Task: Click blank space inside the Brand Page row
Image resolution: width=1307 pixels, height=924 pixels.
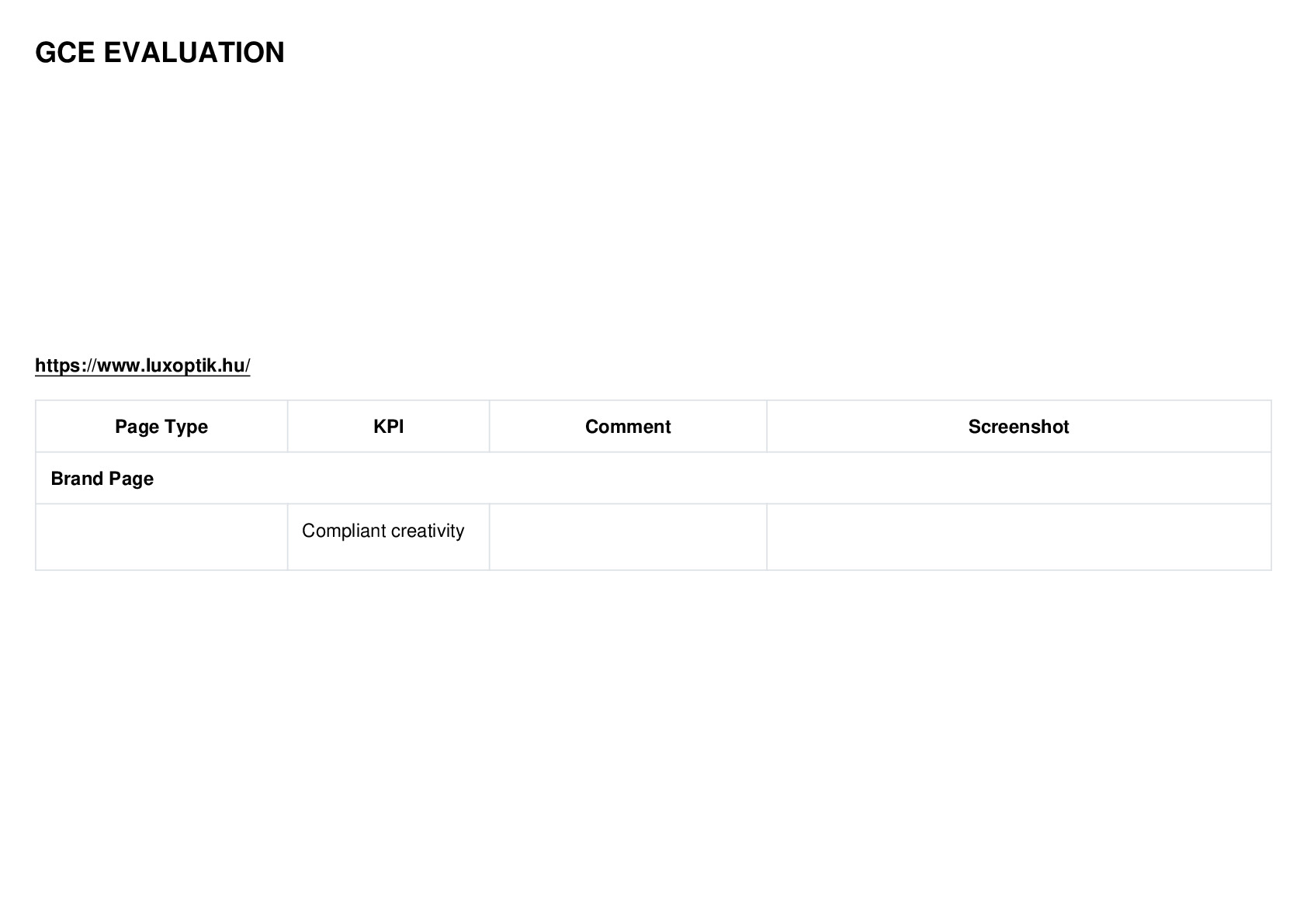Action: [699, 479]
